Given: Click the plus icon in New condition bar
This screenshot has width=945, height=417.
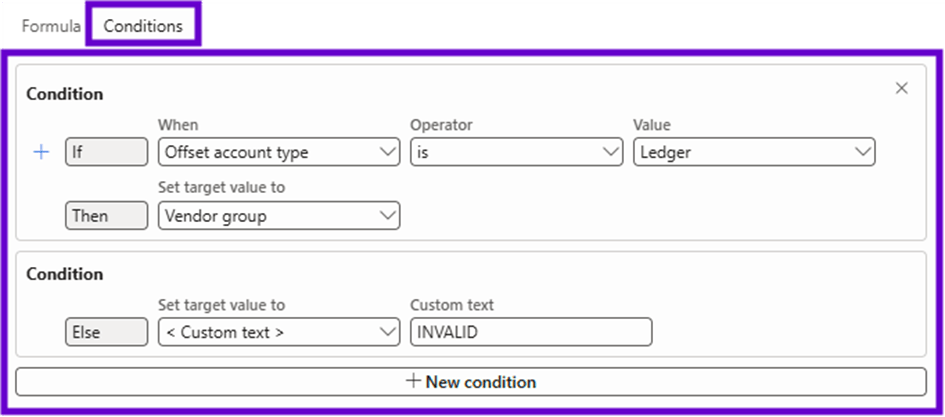Looking at the screenshot, I should click(413, 382).
